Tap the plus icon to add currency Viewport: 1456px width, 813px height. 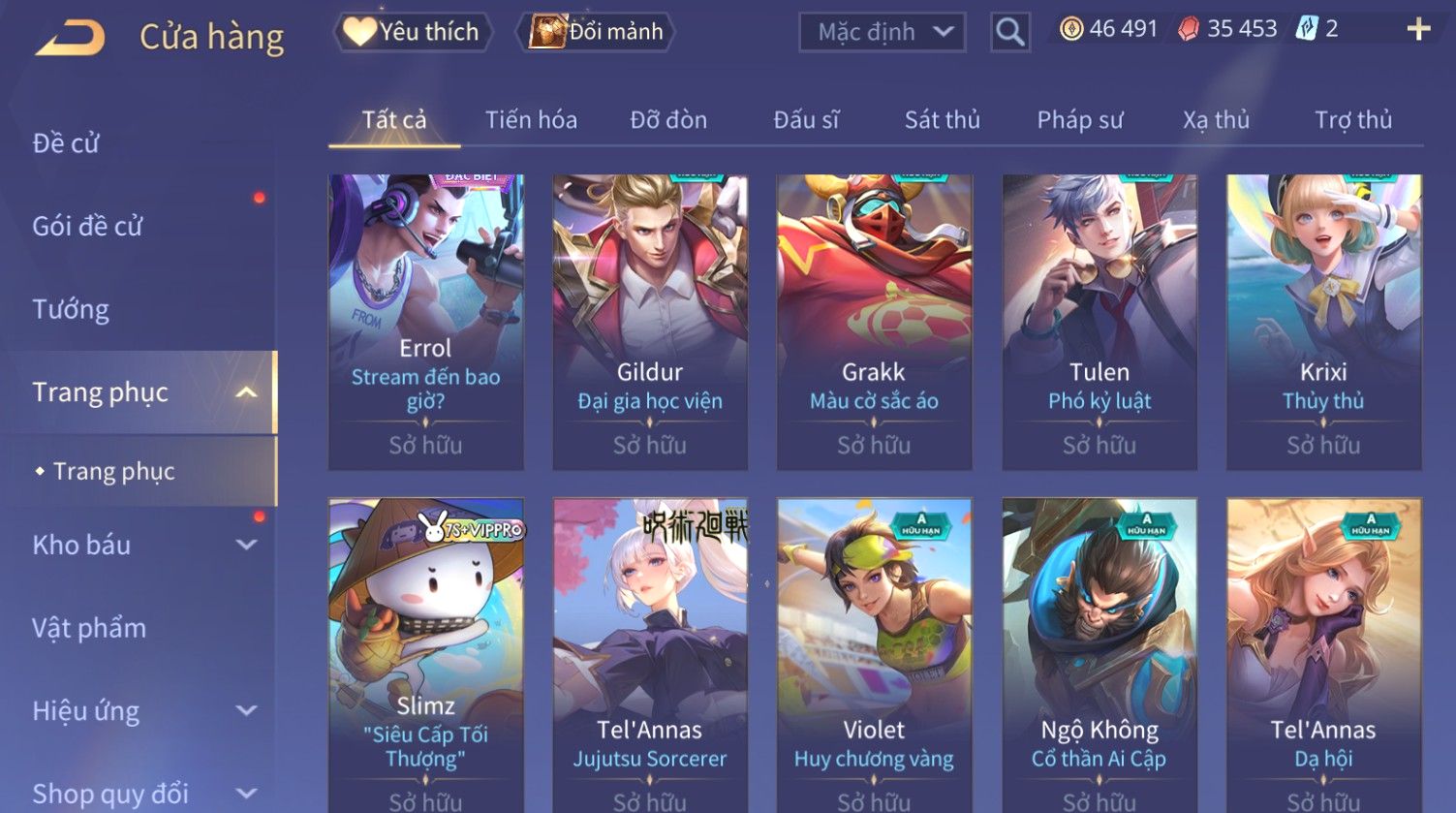pyautogui.click(x=1418, y=30)
